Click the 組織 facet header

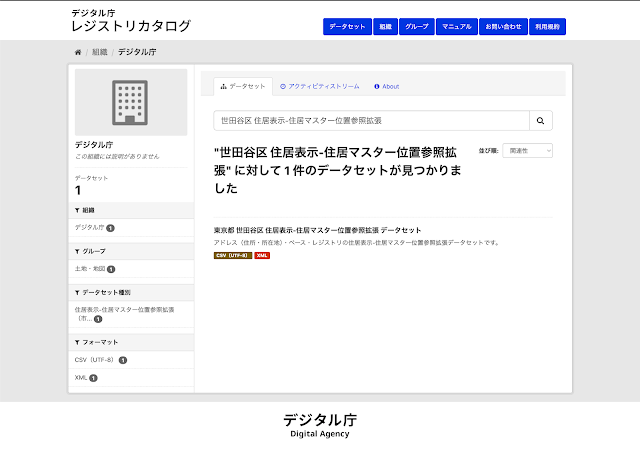coord(131,210)
